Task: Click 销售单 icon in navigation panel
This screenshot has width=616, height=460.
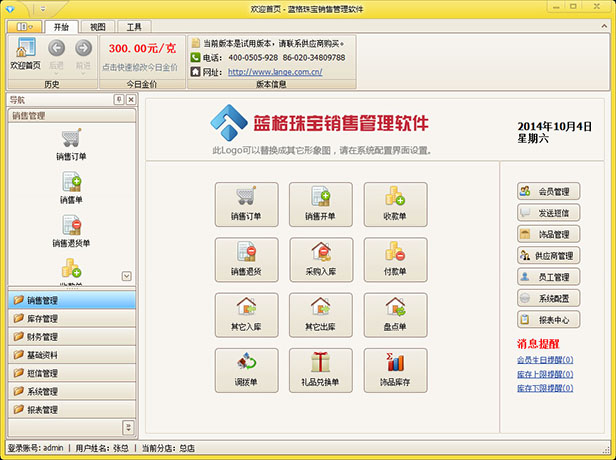Action: [71, 182]
